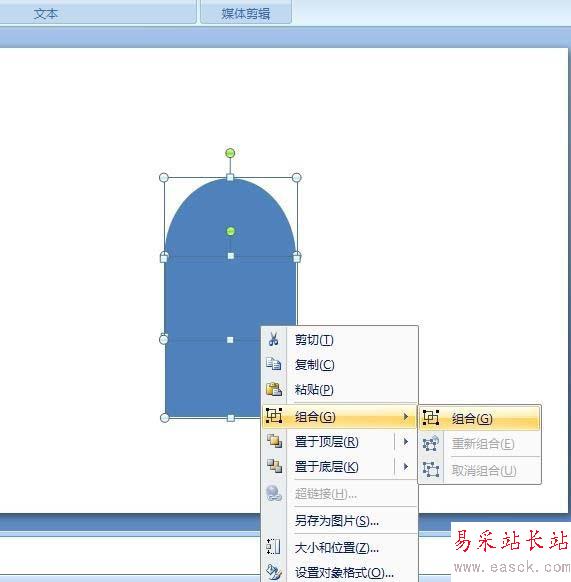The width and height of the screenshot is (571, 582).
Task: Click the bottom-middle square resize handle
Action: point(231,418)
